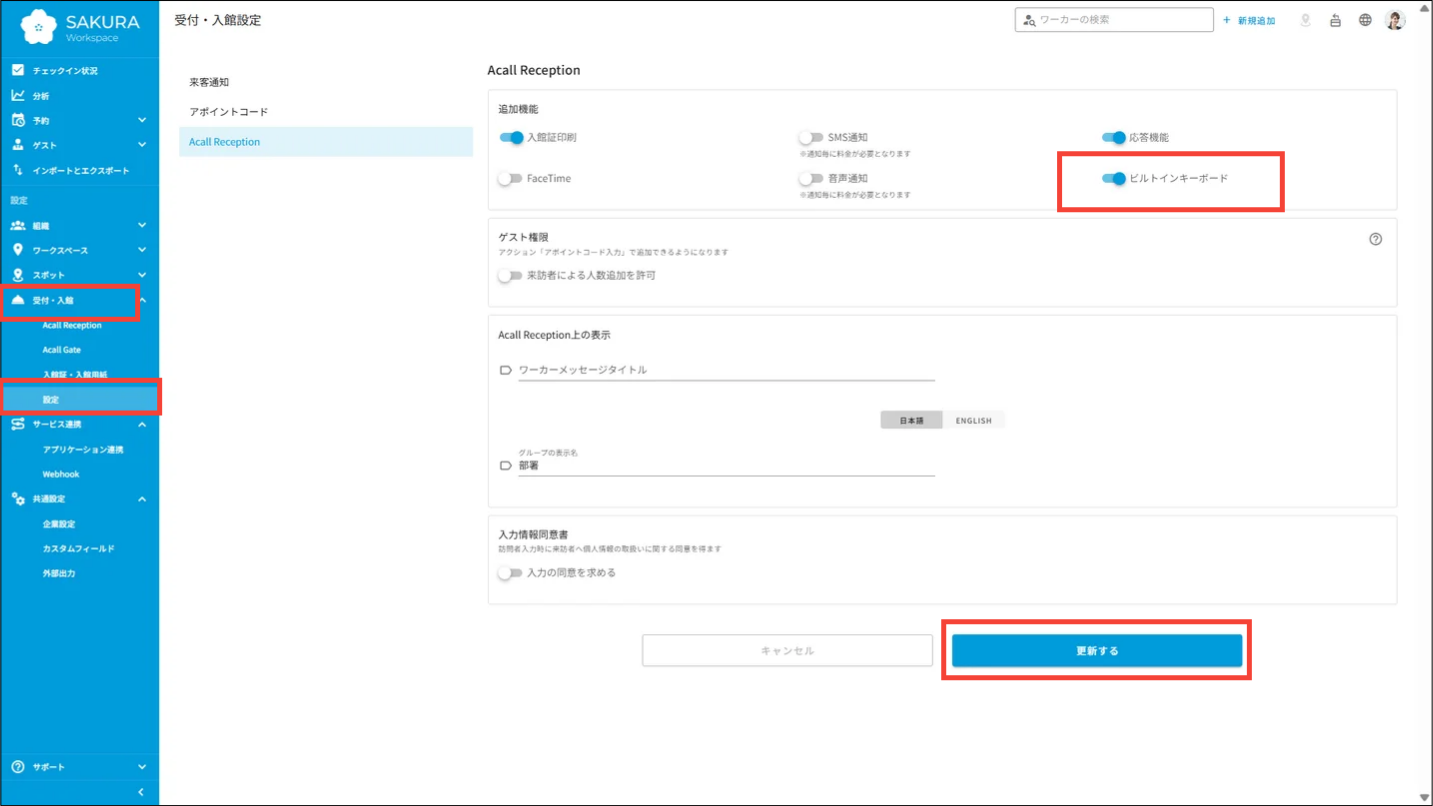The width and height of the screenshot is (1433, 806).
Task: Click the globe language icon in header
Action: coord(1365,20)
